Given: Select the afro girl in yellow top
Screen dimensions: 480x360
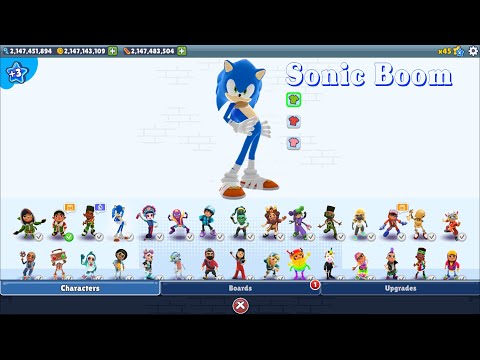Looking at the screenshot, I should [x=120, y=264].
